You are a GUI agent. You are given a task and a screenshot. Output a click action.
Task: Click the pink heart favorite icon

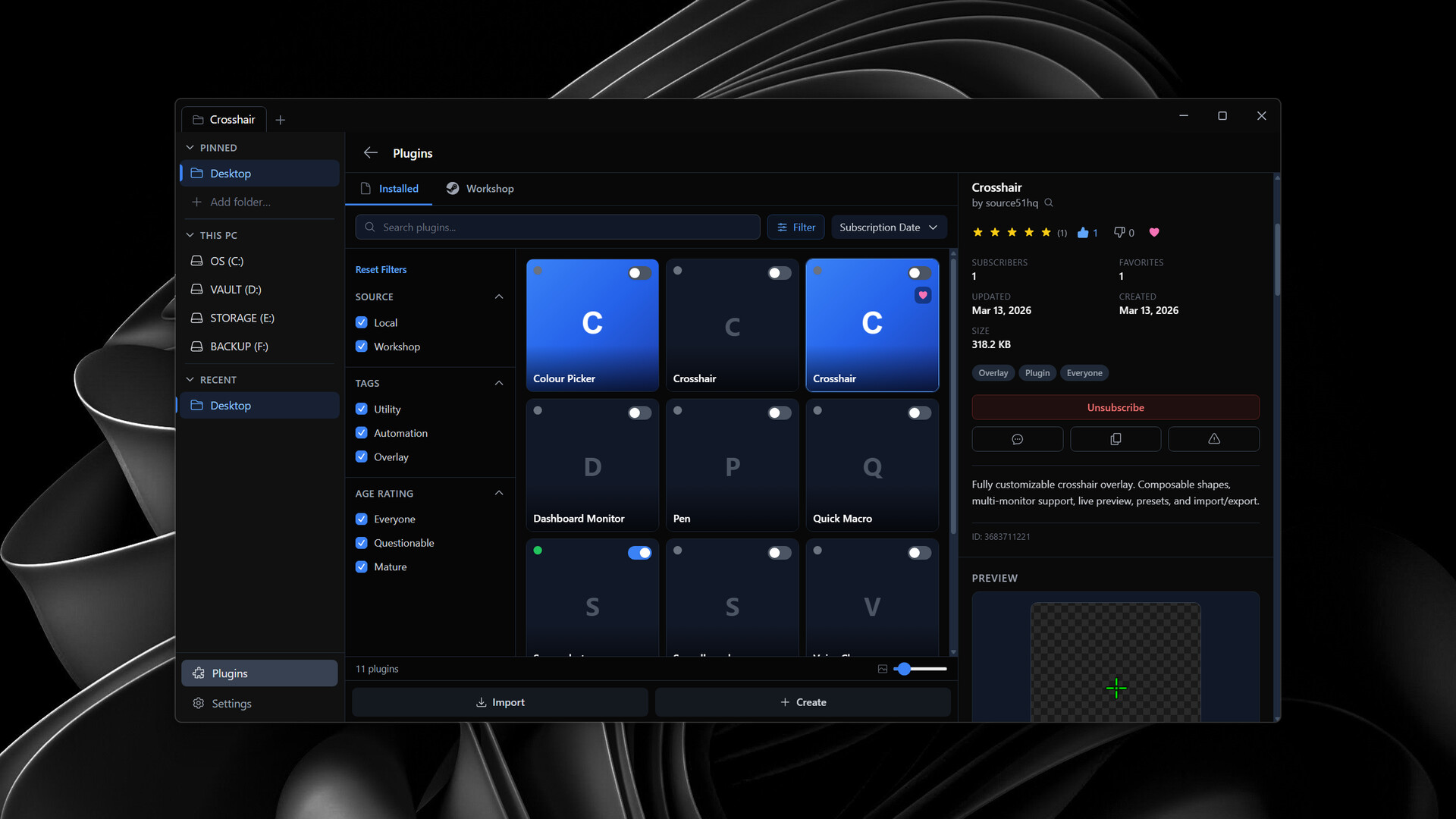(x=1154, y=233)
